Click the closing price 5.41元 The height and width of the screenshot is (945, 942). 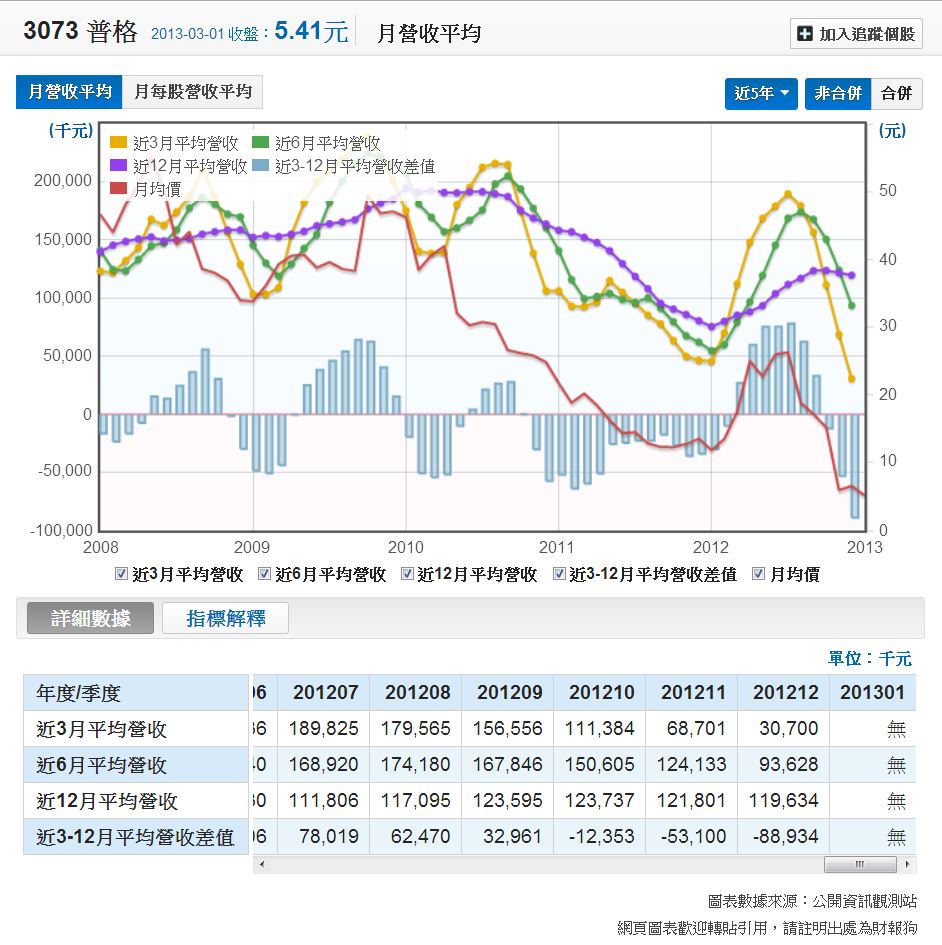pyautogui.click(x=312, y=31)
